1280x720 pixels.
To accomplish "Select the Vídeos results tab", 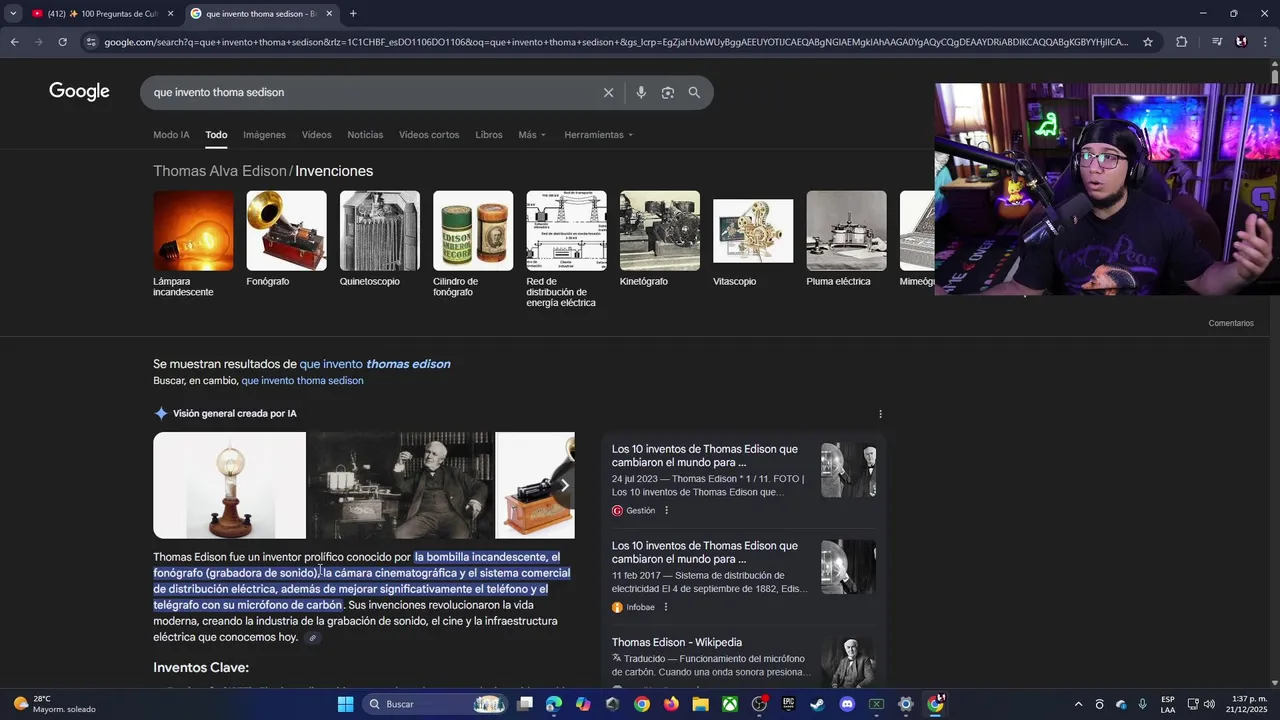I will coord(316,135).
